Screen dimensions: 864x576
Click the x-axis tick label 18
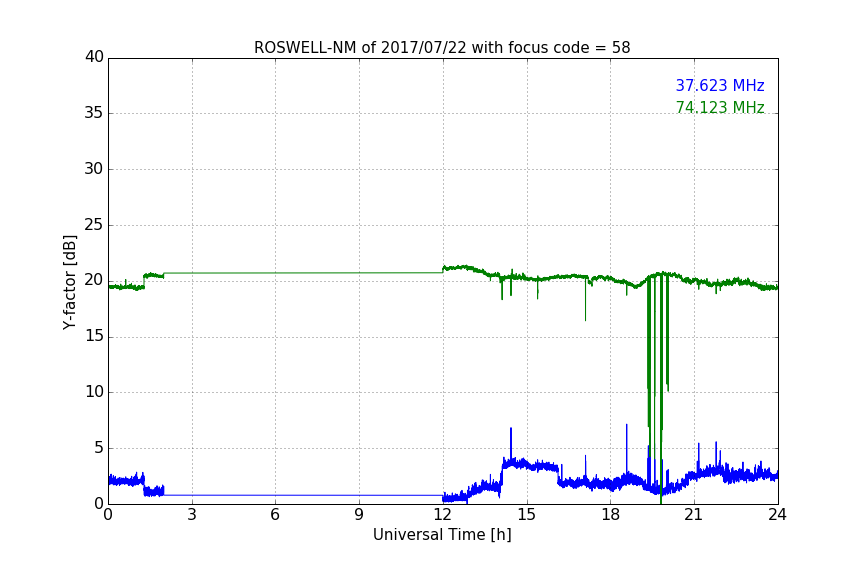[611, 515]
